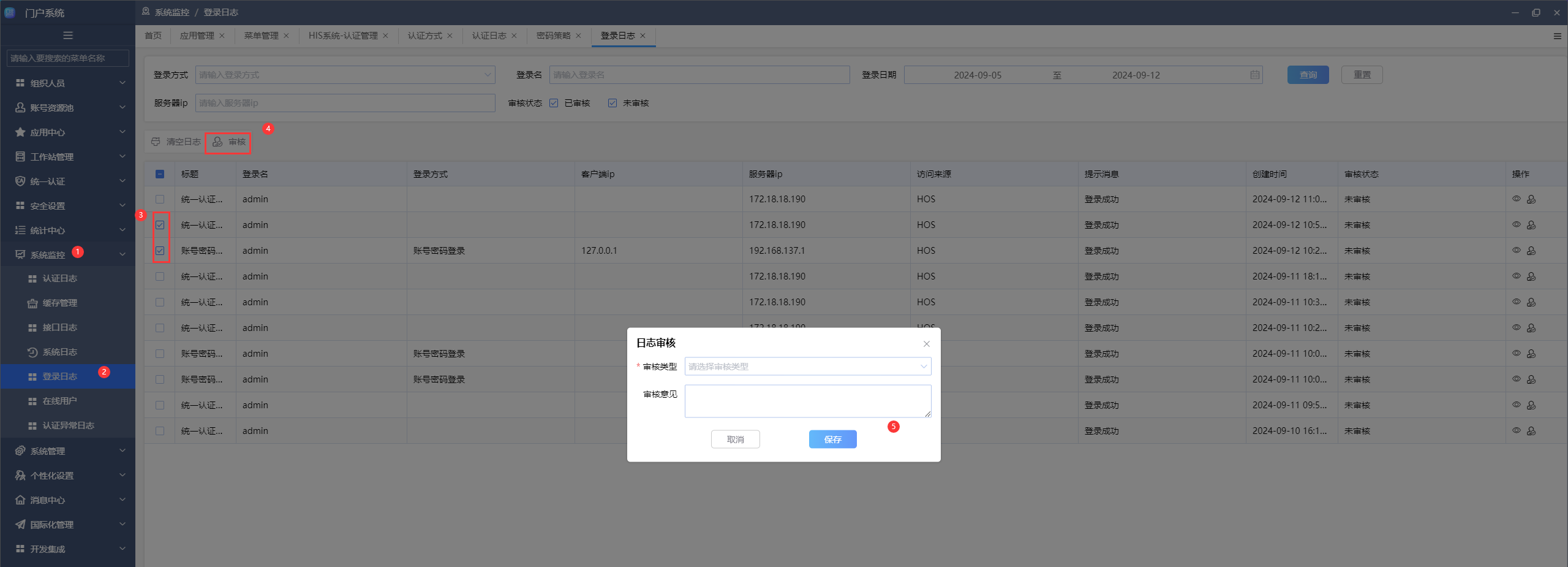Check the 2024-09-11 18:1 row checkbox

(160, 276)
